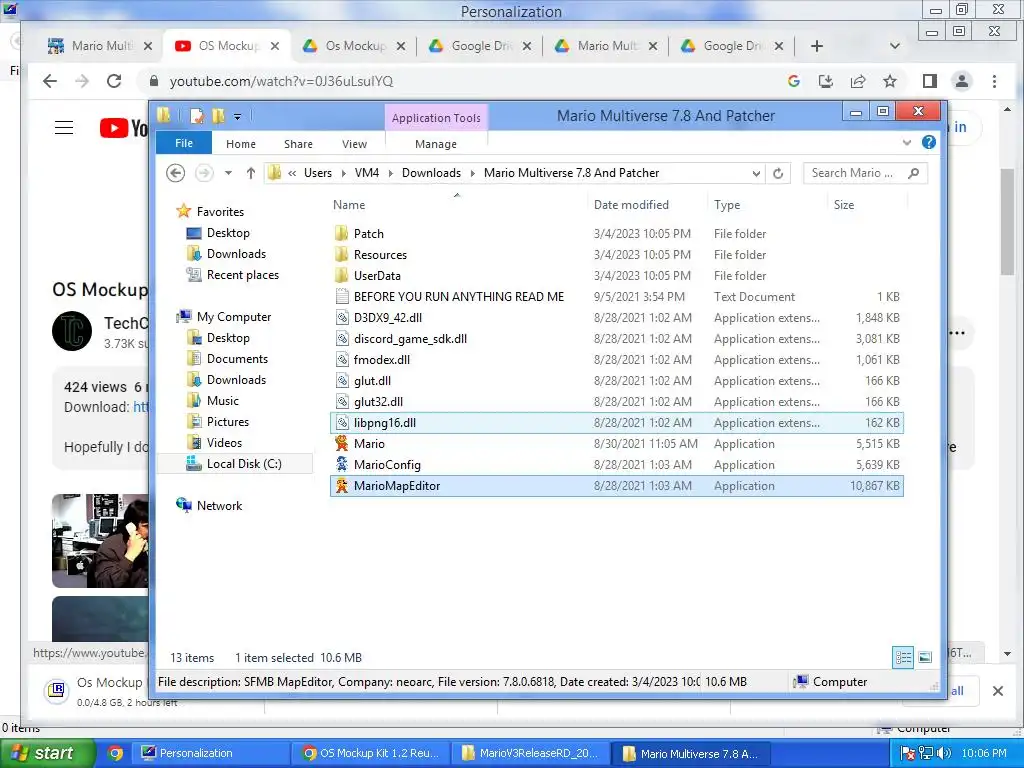Select the Patch folder icon

click(342, 233)
